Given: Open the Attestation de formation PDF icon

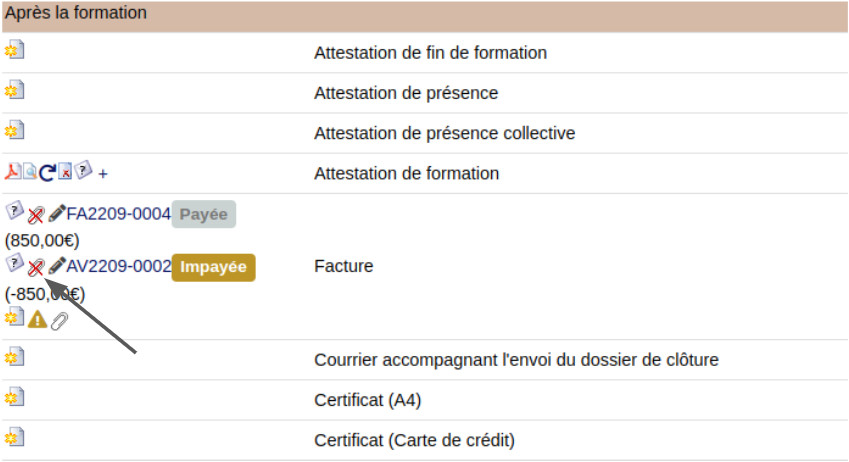Looking at the screenshot, I should pos(13,172).
